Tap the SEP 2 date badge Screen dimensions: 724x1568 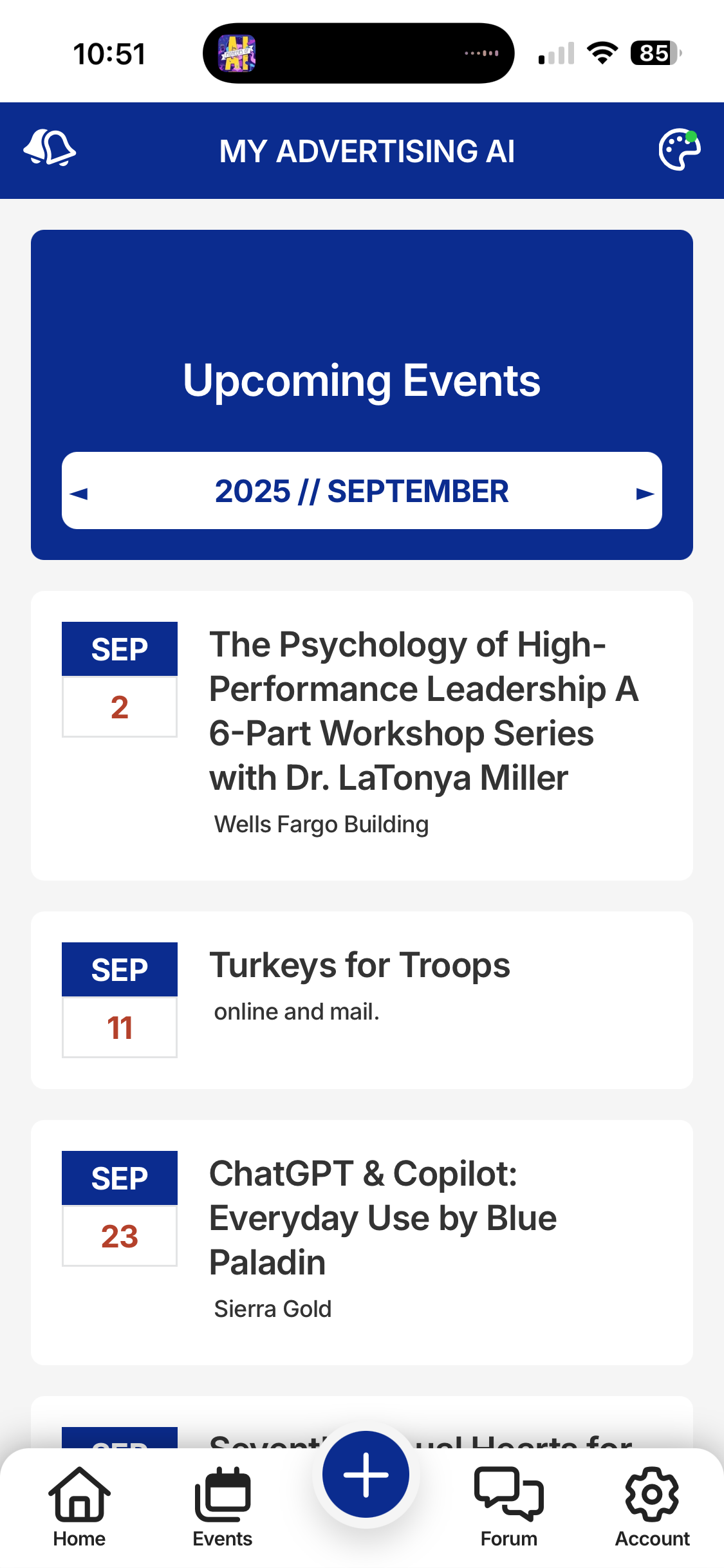pos(120,680)
